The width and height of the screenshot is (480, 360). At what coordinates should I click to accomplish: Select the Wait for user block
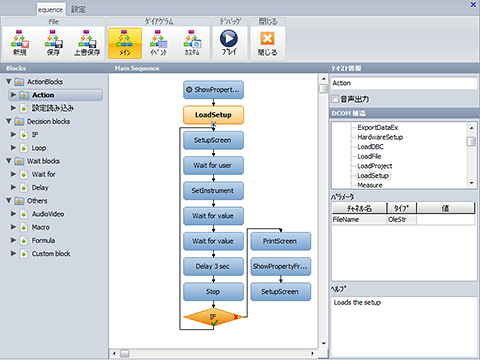(213, 165)
